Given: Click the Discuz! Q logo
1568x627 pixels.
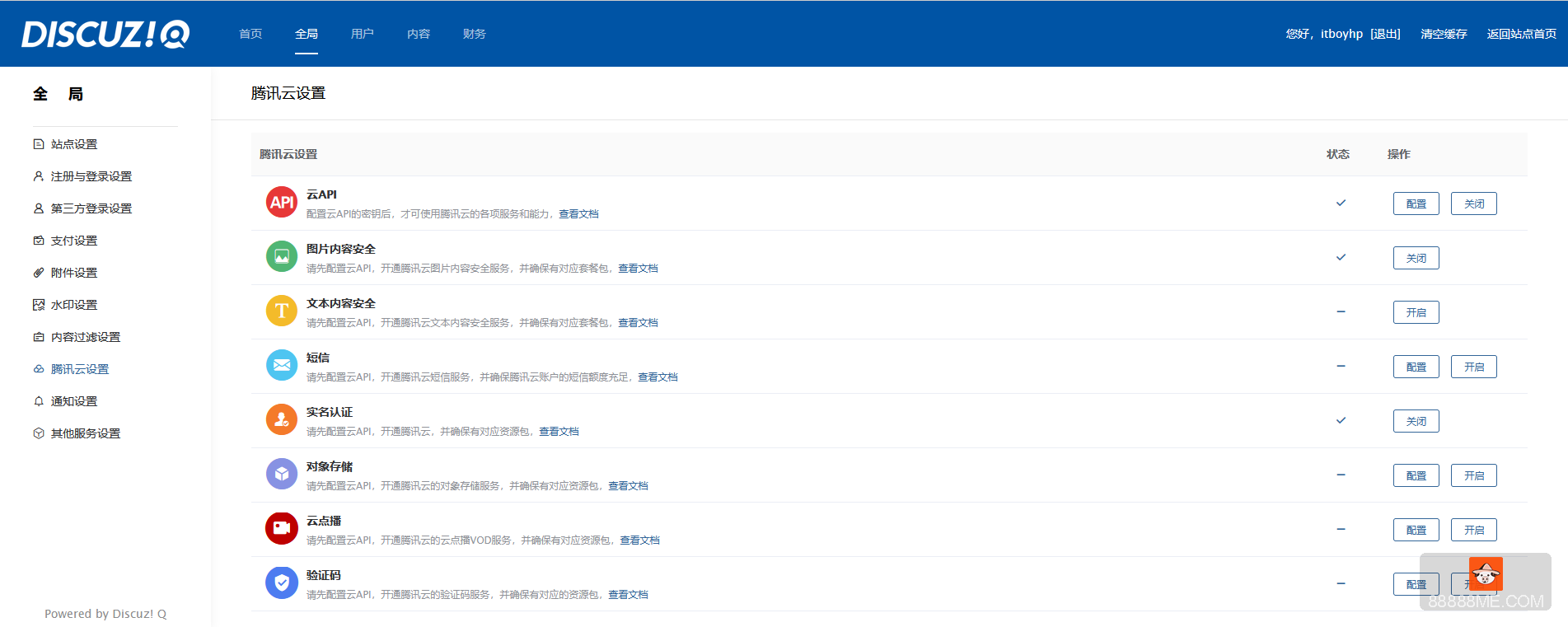Looking at the screenshot, I should coord(105,34).
